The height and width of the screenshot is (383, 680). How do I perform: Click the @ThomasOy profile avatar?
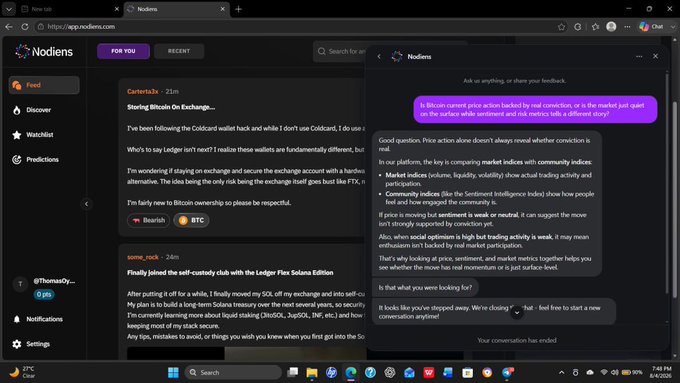coord(20,284)
